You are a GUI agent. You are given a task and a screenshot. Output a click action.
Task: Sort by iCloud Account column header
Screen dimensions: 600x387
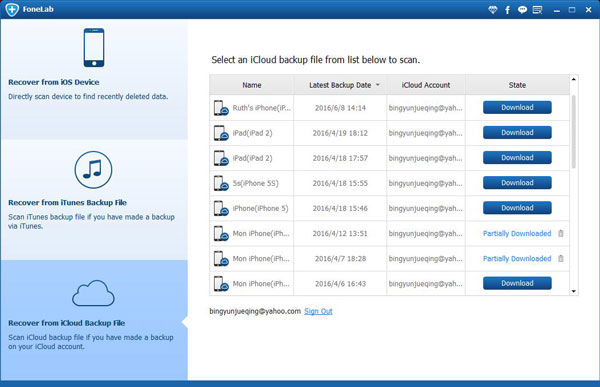[x=426, y=85]
